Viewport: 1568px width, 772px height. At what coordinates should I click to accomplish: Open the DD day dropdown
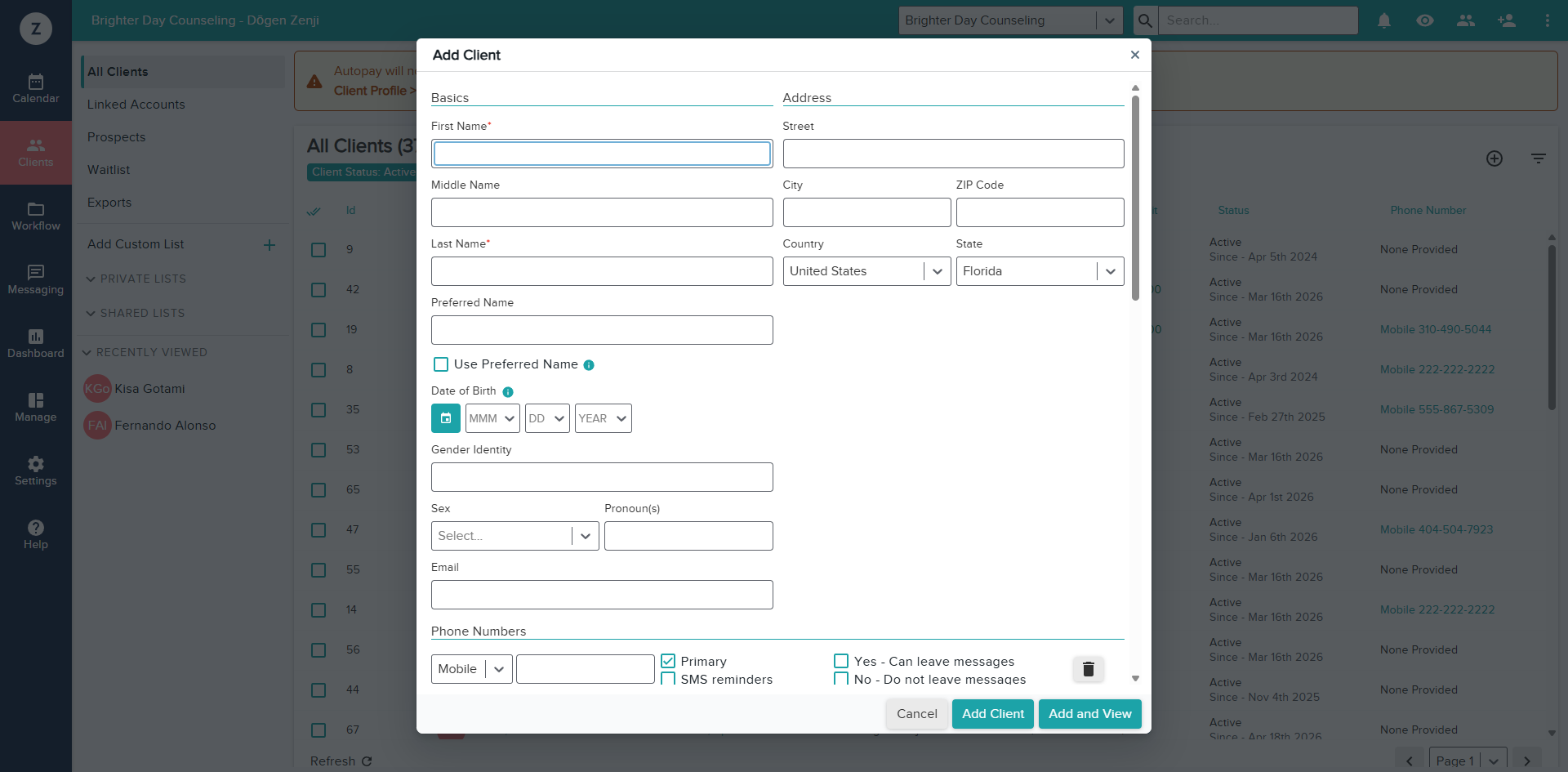547,418
